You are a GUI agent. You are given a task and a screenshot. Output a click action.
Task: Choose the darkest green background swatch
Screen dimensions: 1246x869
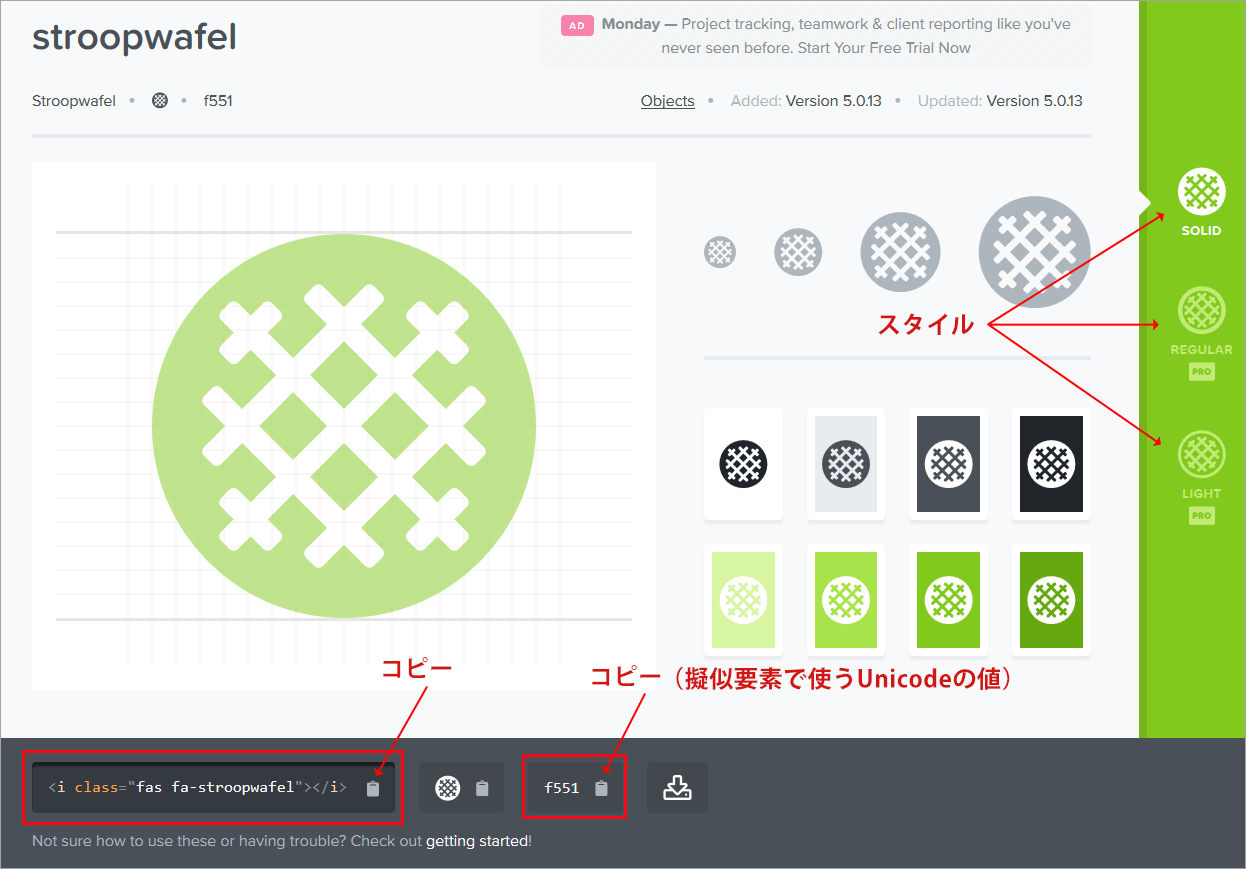(1050, 599)
